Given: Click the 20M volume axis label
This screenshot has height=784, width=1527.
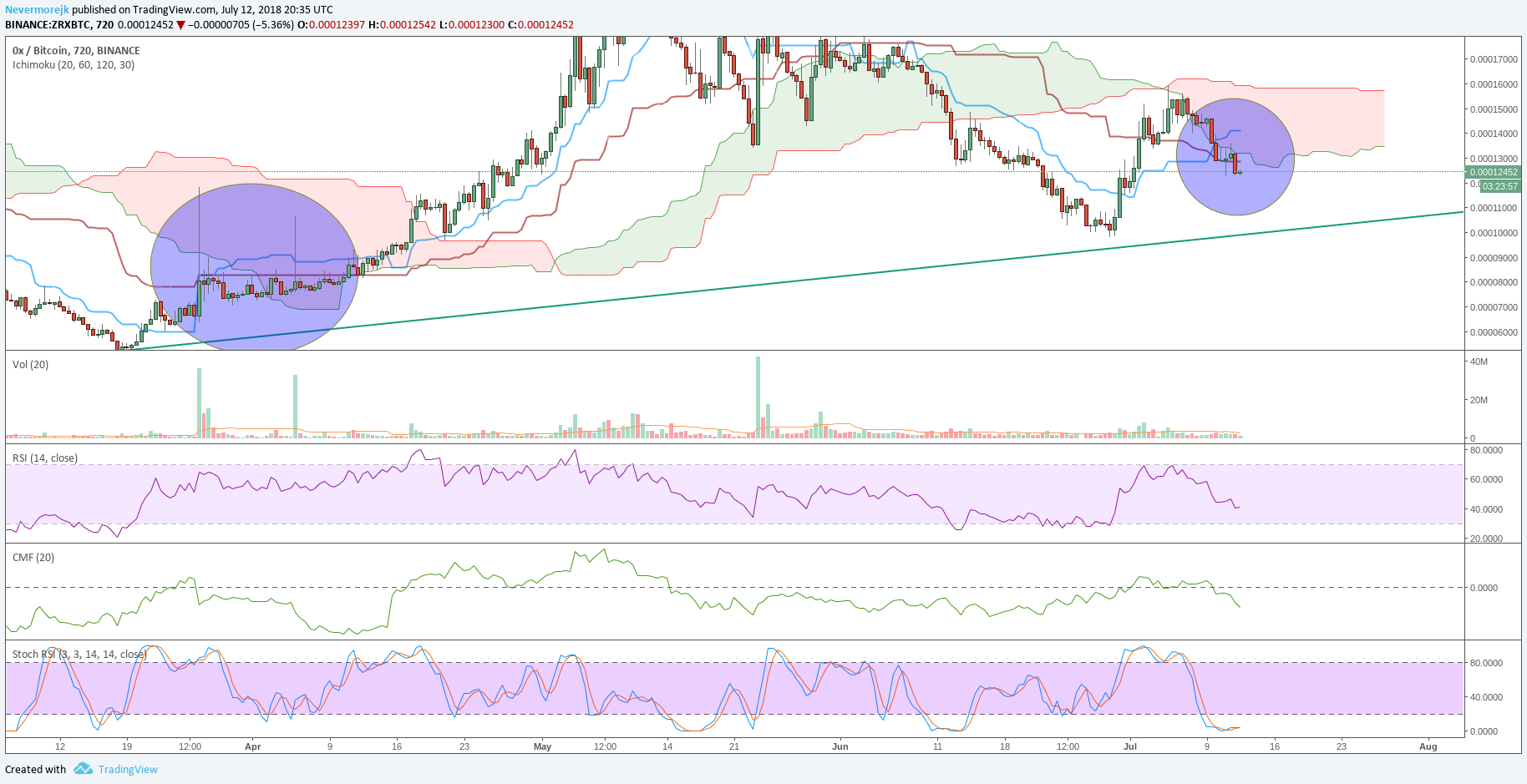Looking at the screenshot, I should [1479, 401].
